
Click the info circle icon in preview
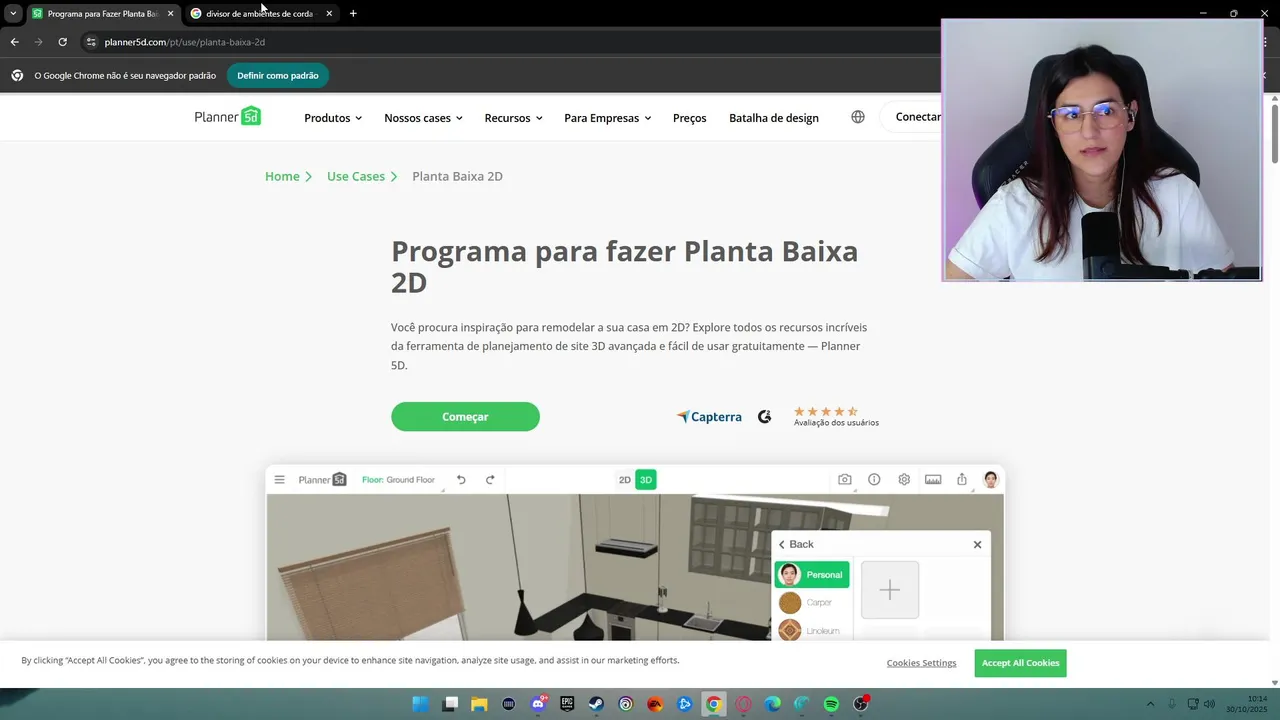coord(874,479)
